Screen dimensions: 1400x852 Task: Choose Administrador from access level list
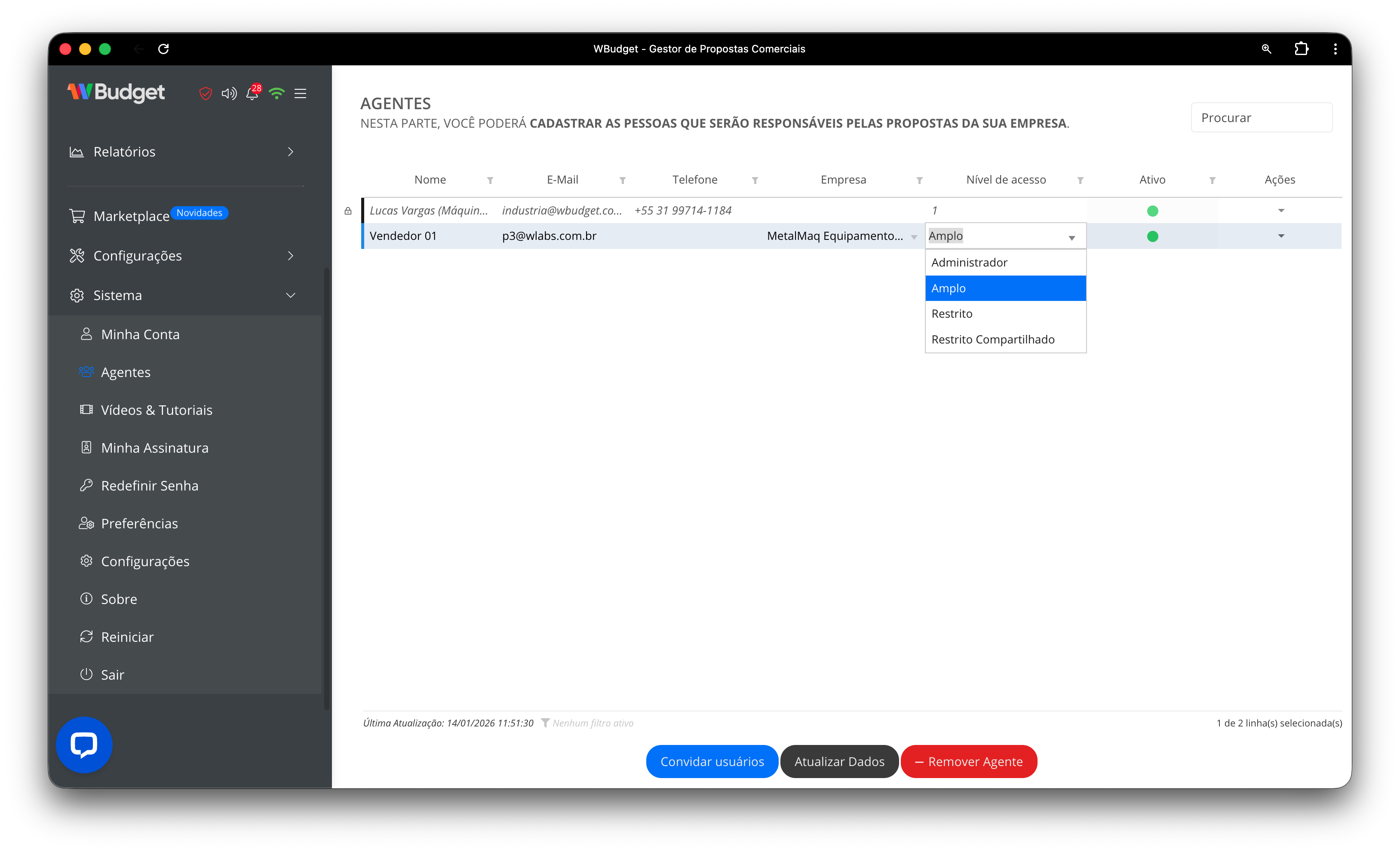pos(969,262)
